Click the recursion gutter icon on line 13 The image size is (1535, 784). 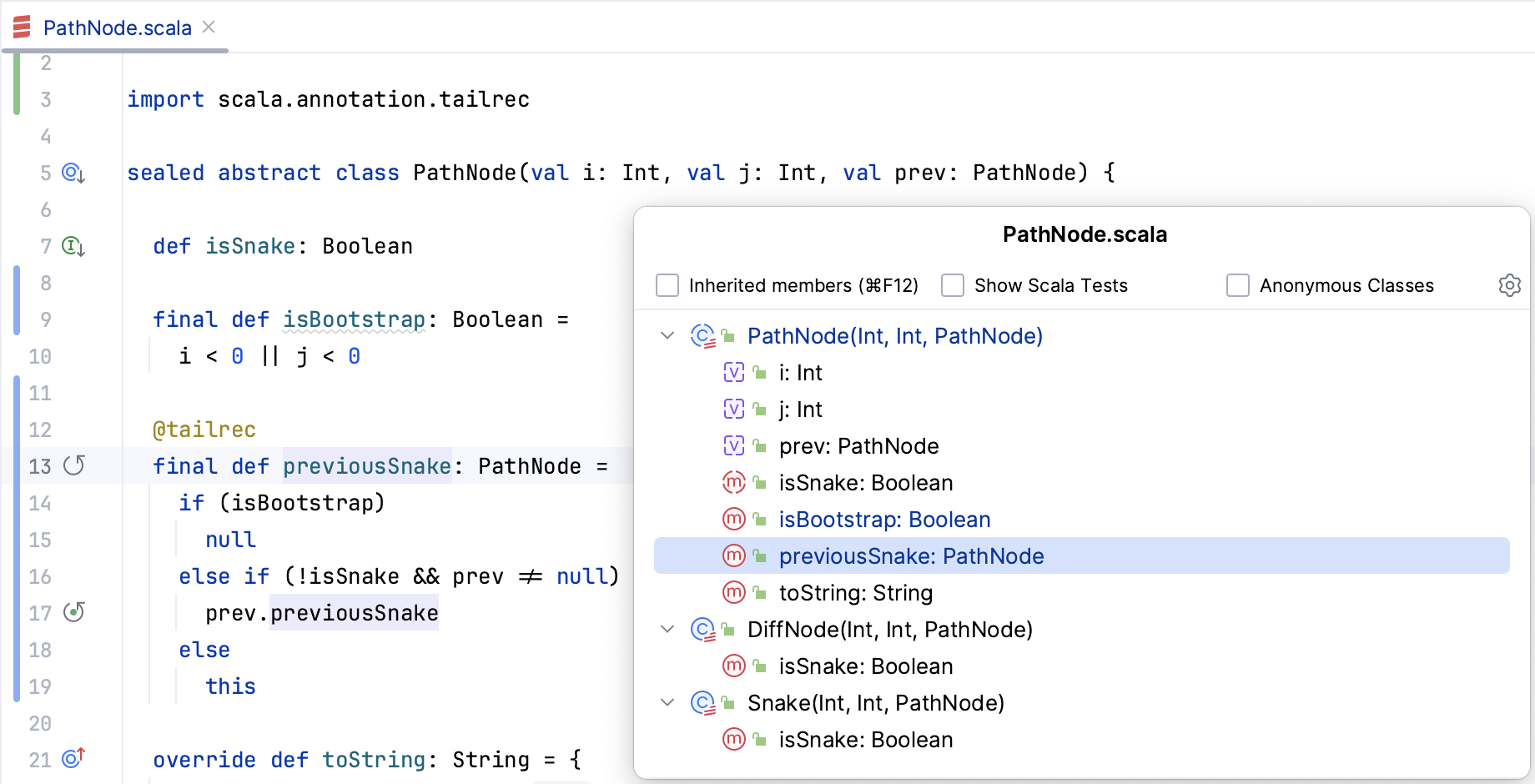[74, 465]
